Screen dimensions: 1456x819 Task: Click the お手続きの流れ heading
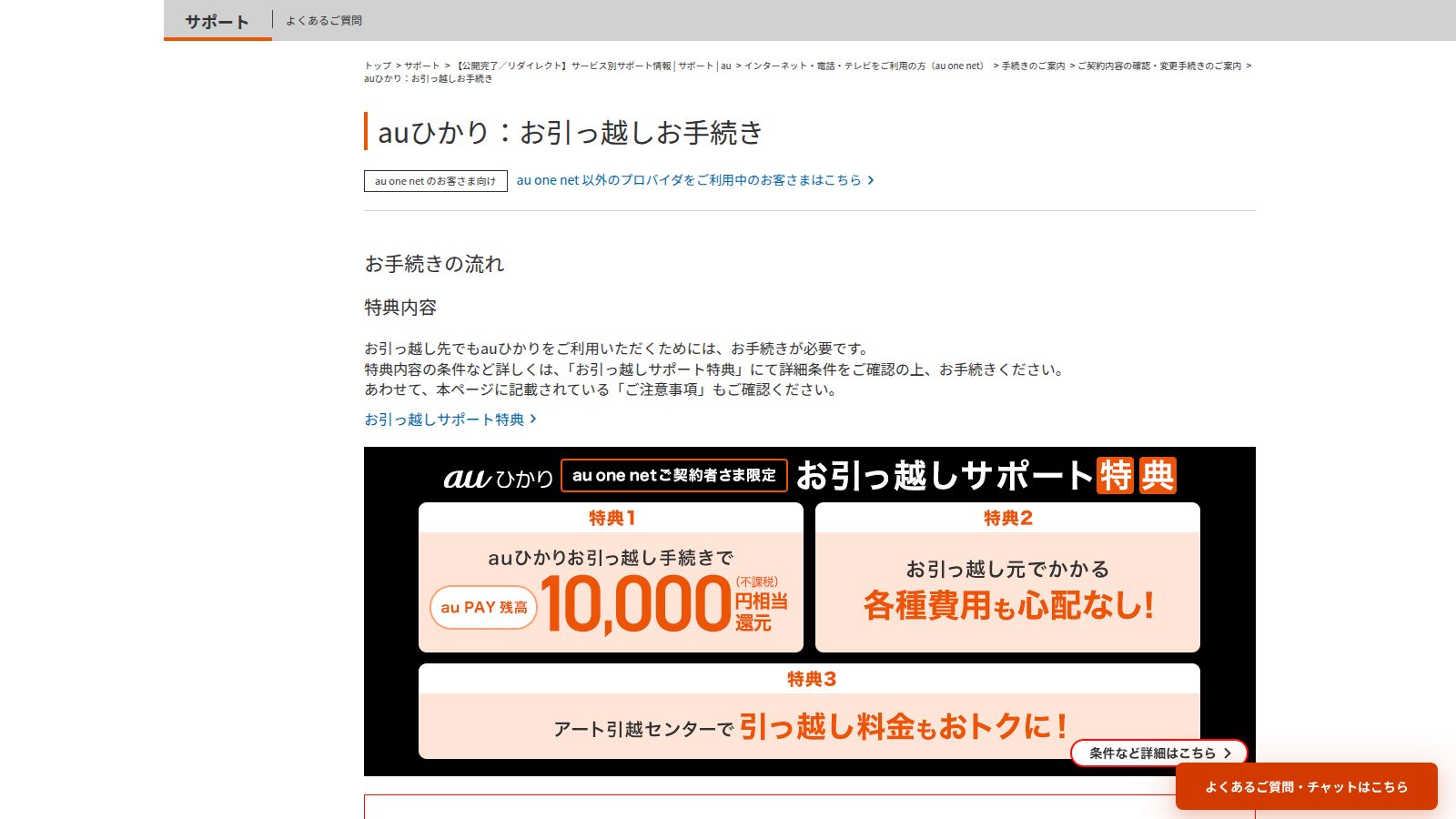point(434,264)
